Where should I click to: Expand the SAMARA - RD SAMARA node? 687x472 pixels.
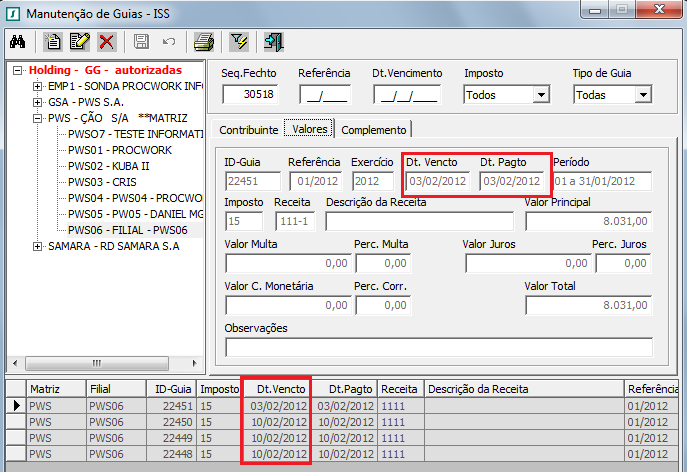38,246
